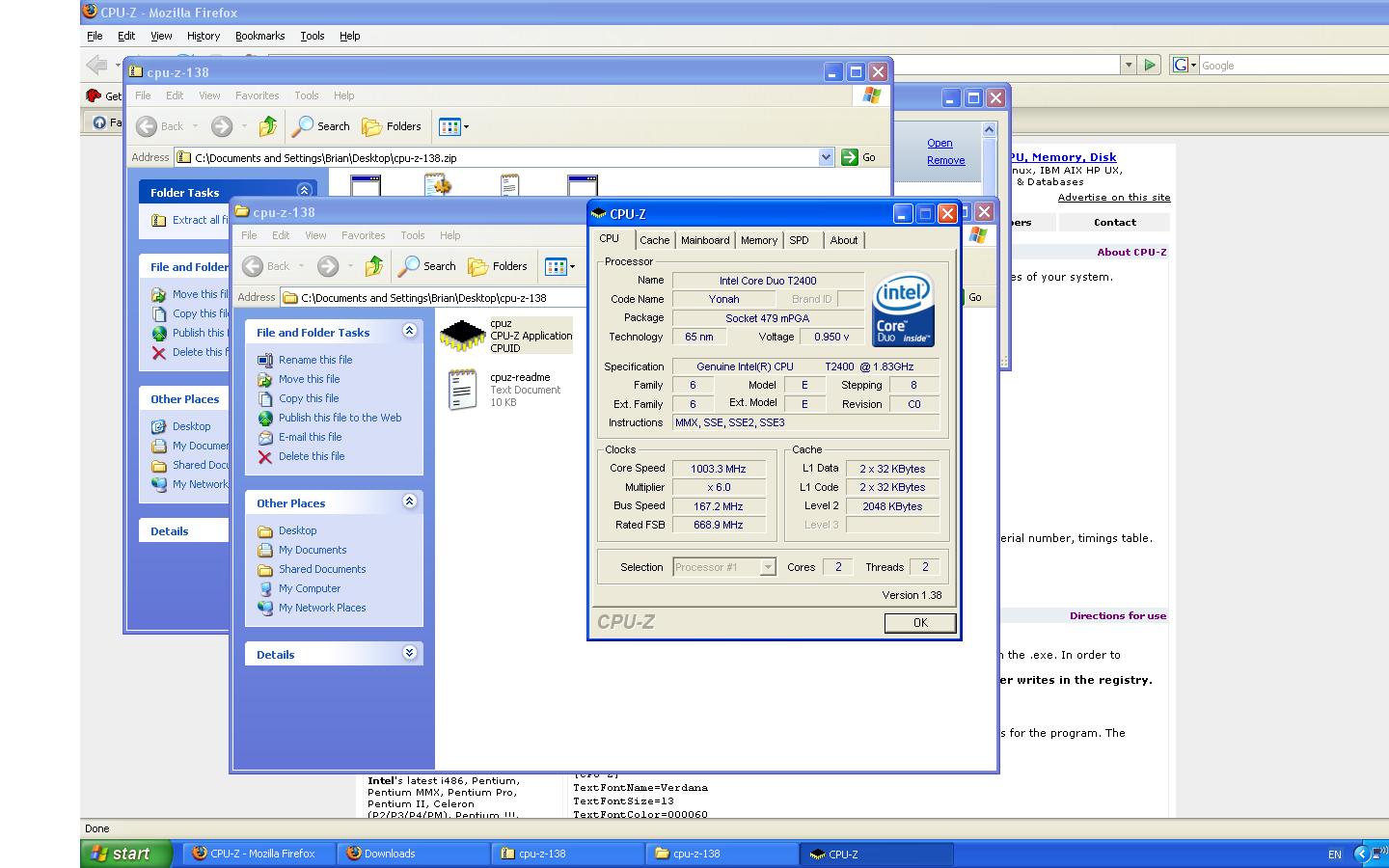
Task: Open Firefox URL bar history dropdown
Action: click(1129, 65)
